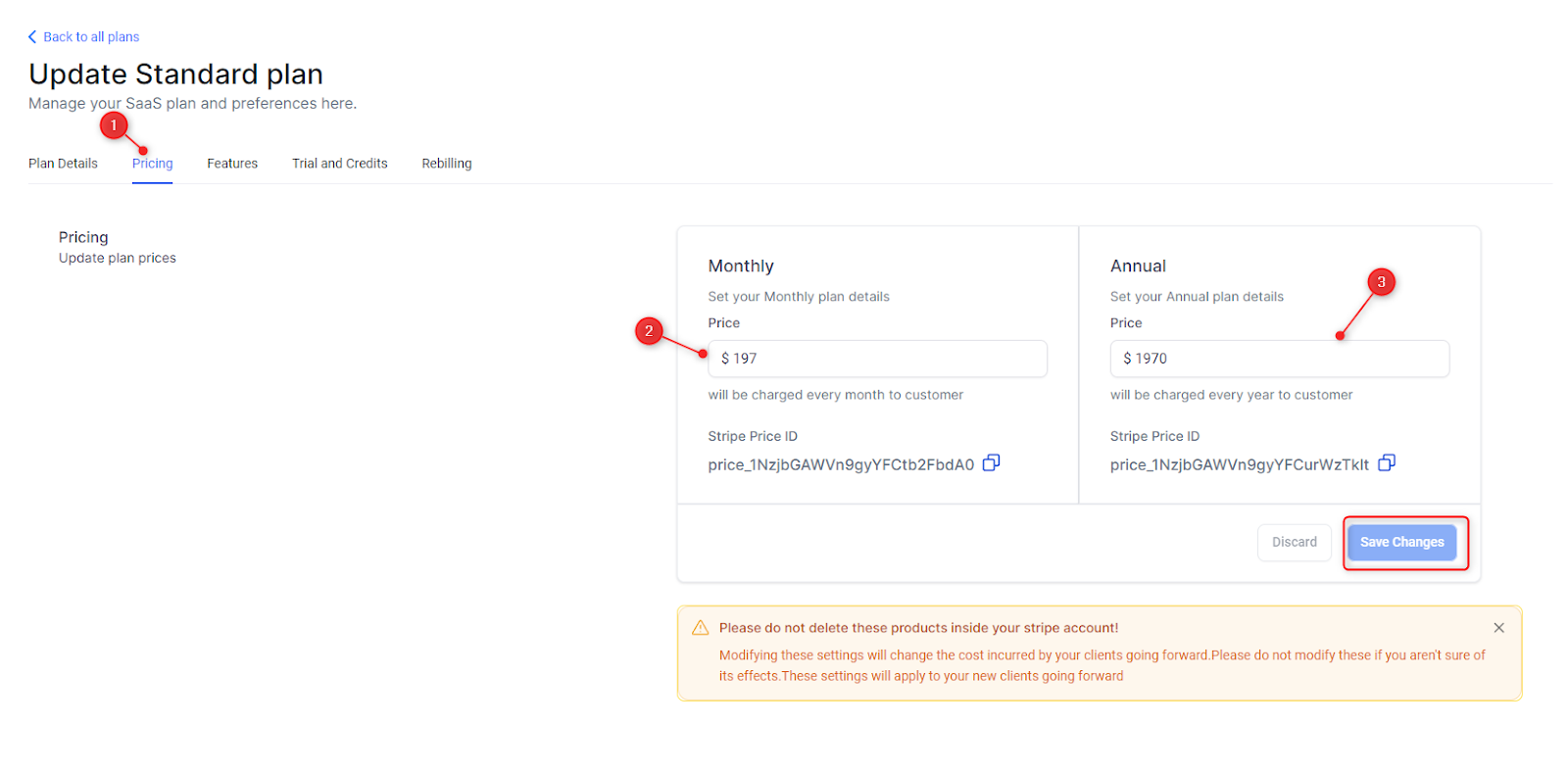Edit the Monthly price field
The width and height of the screenshot is (1568, 774).
[877, 359]
